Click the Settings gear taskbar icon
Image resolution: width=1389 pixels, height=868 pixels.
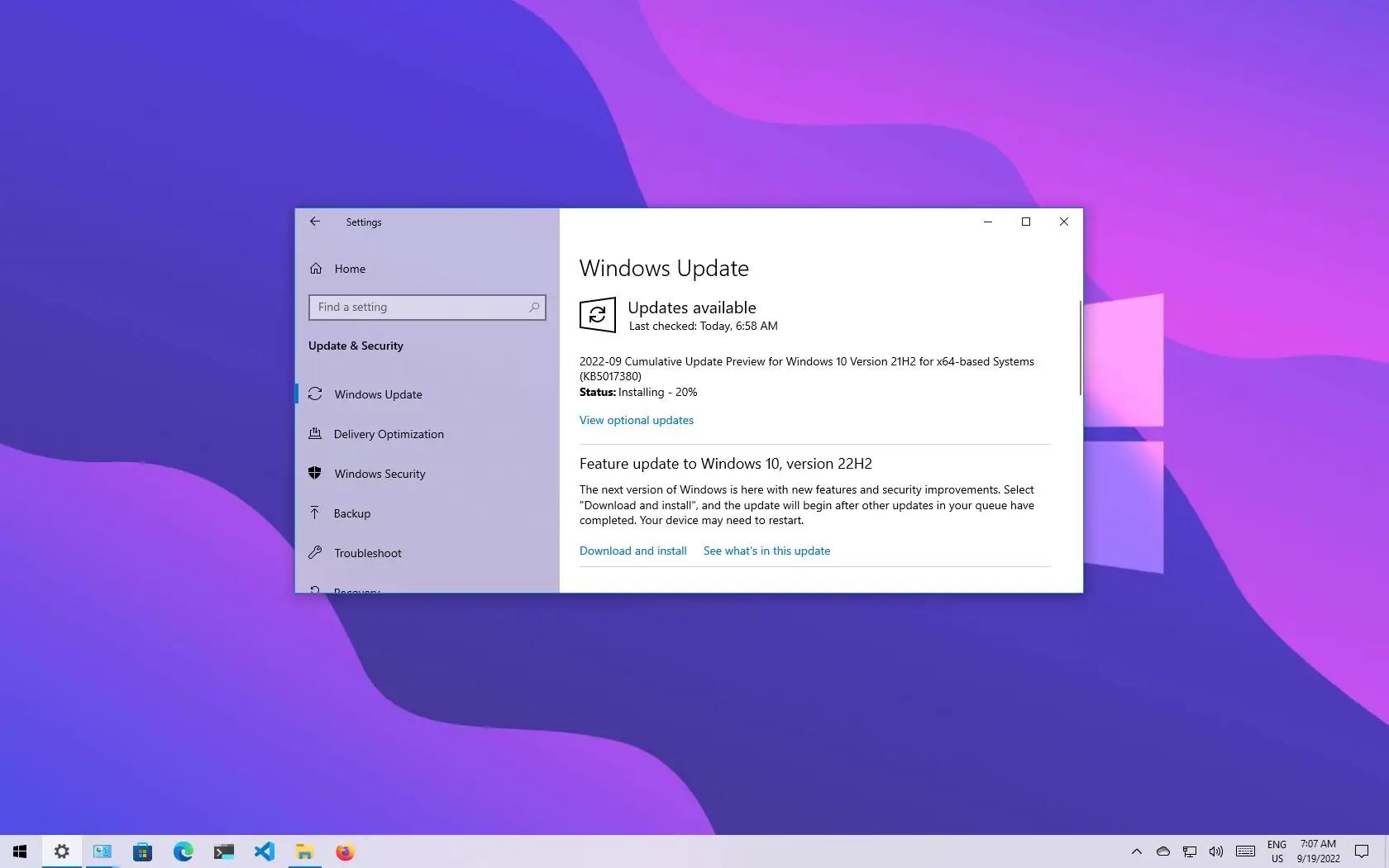pyautogui.click(x=61, y=851)
